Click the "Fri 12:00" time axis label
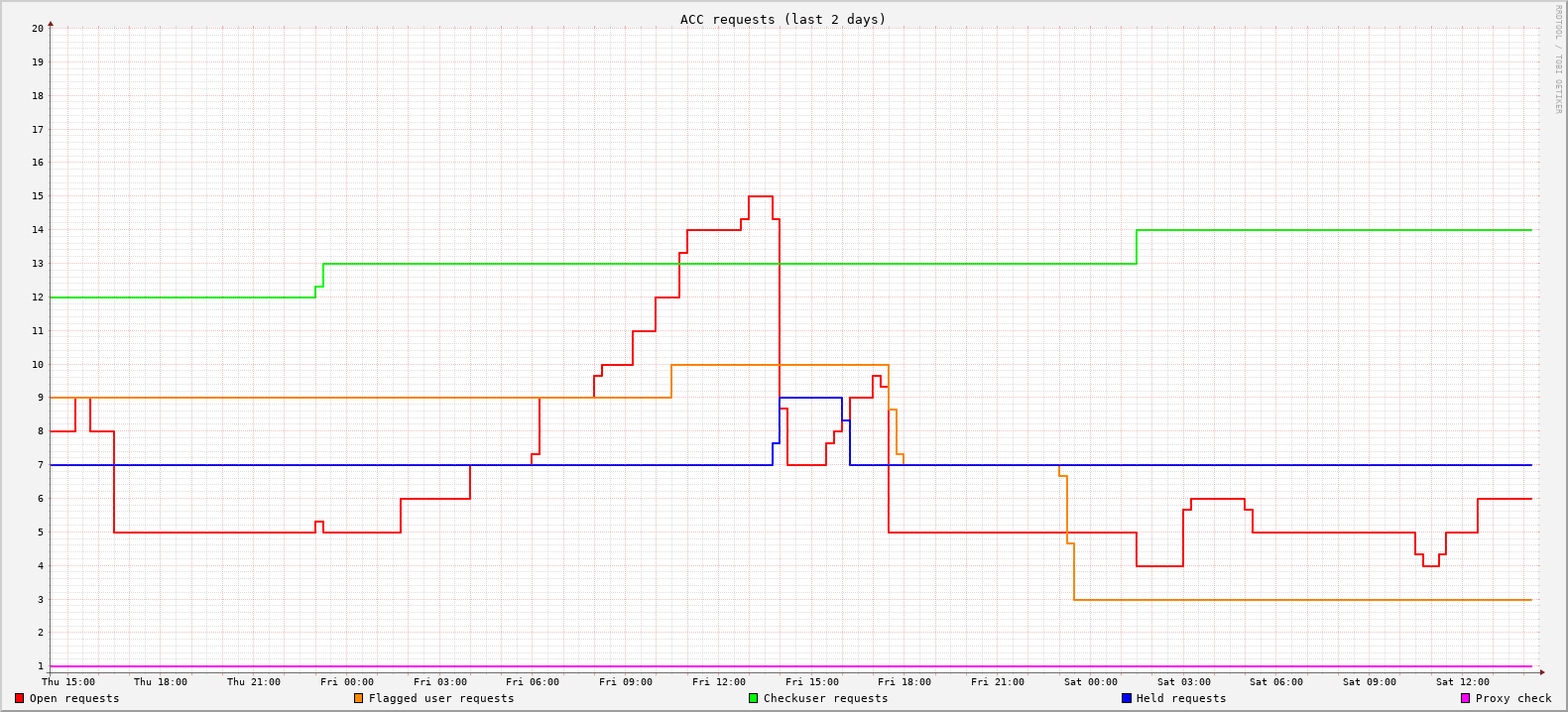The width and height of the screenshot is (1568, 712). point(719,681)
